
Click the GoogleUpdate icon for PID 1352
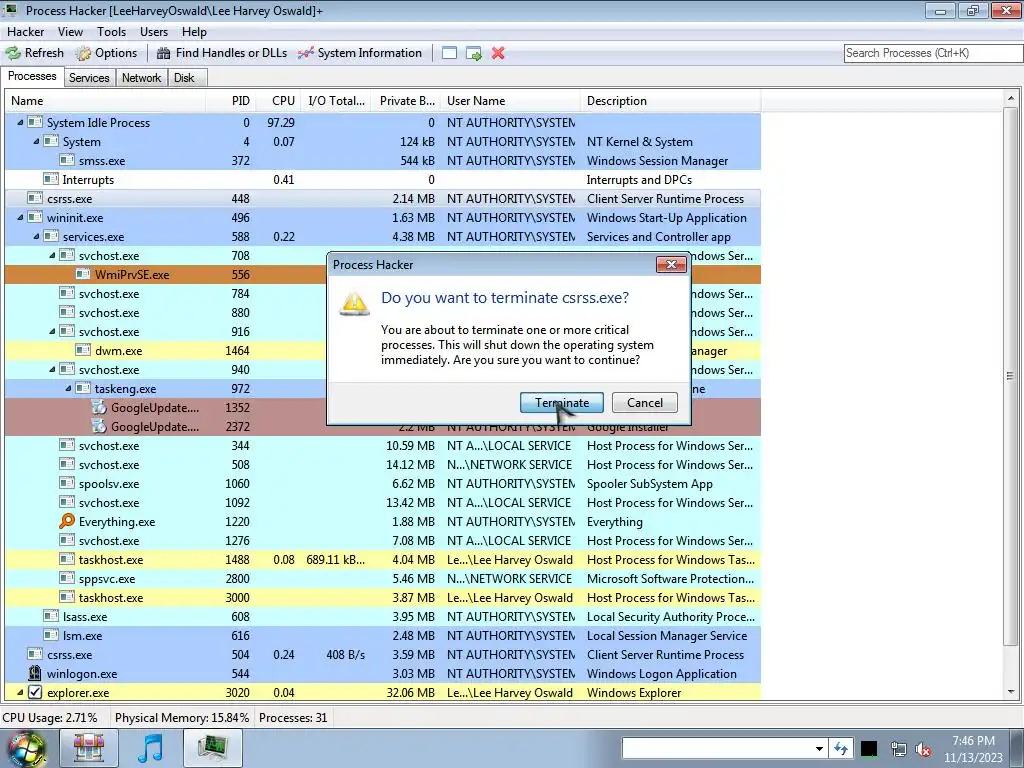coord(99,408)
